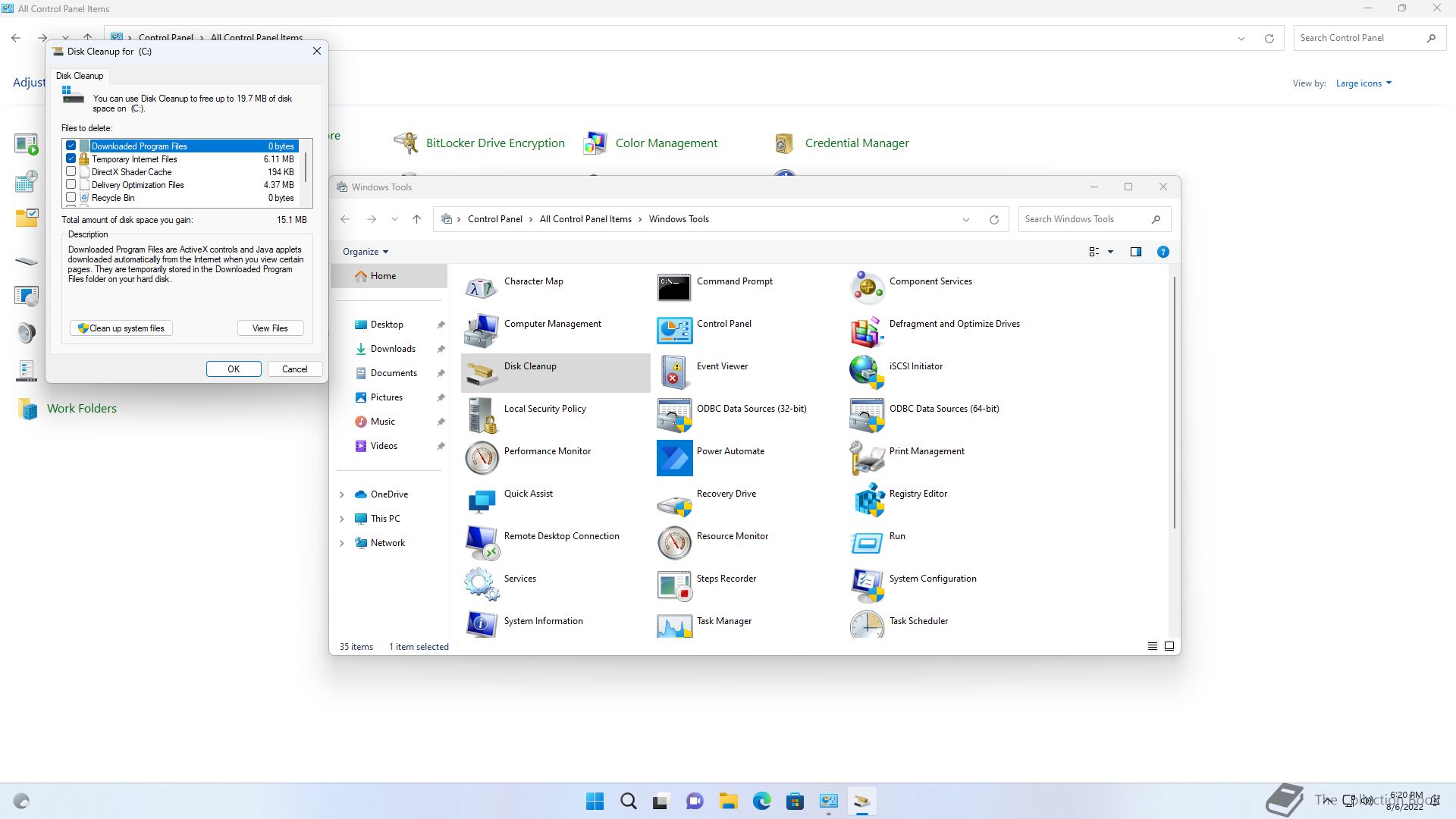
Task: Open Command Prompt icon
Action: [674, 287]
